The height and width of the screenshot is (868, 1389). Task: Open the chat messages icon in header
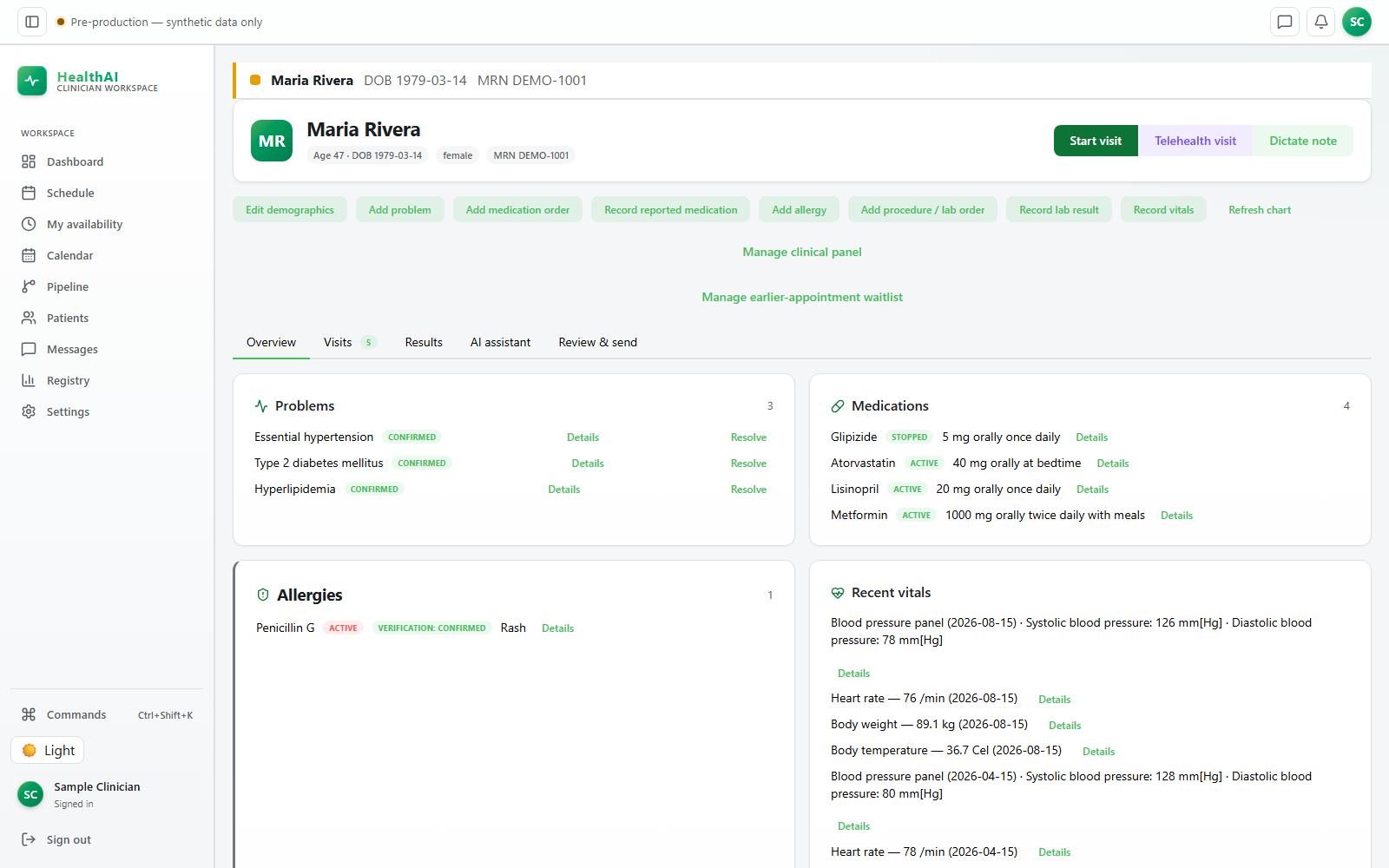tap(1285, 22)
